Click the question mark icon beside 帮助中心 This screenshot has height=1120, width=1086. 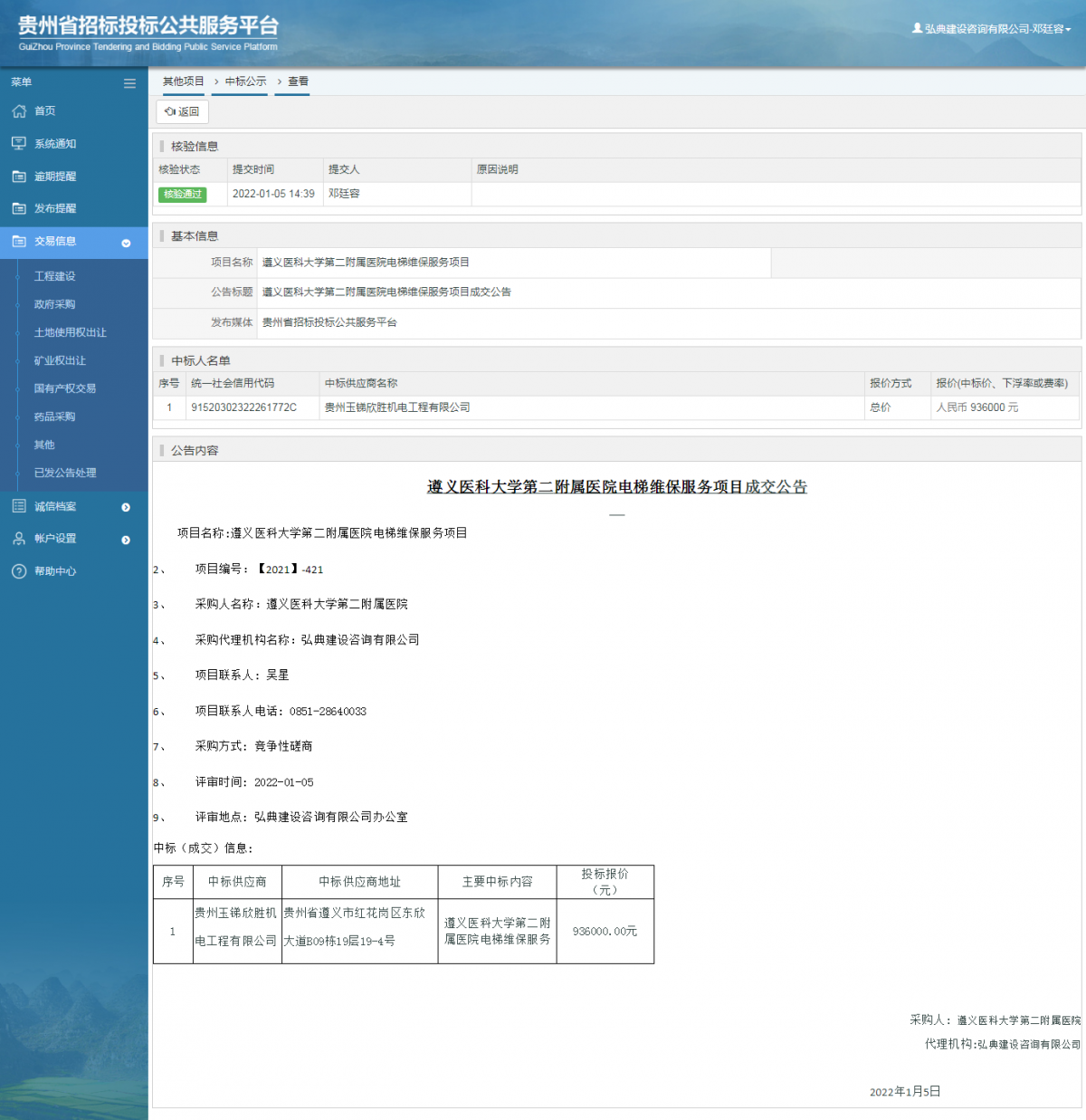pos(19,571)
